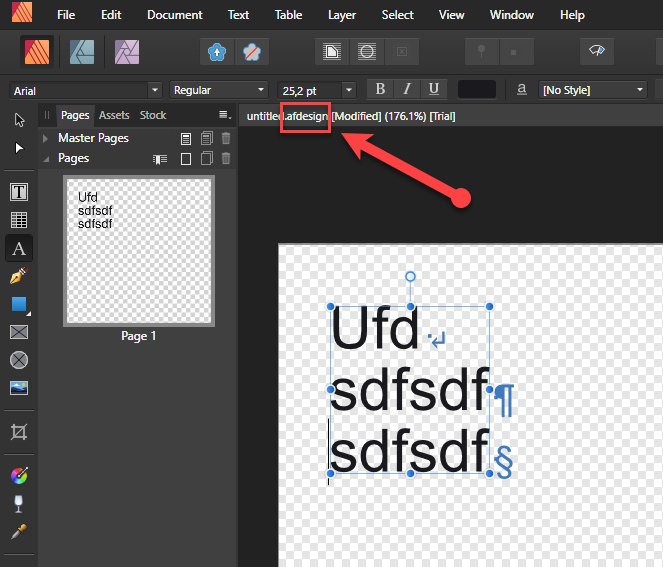Viewport: 663px width, 567px height.
Task: Select the Transparency wine glass tool
Action: pos(19,503)
